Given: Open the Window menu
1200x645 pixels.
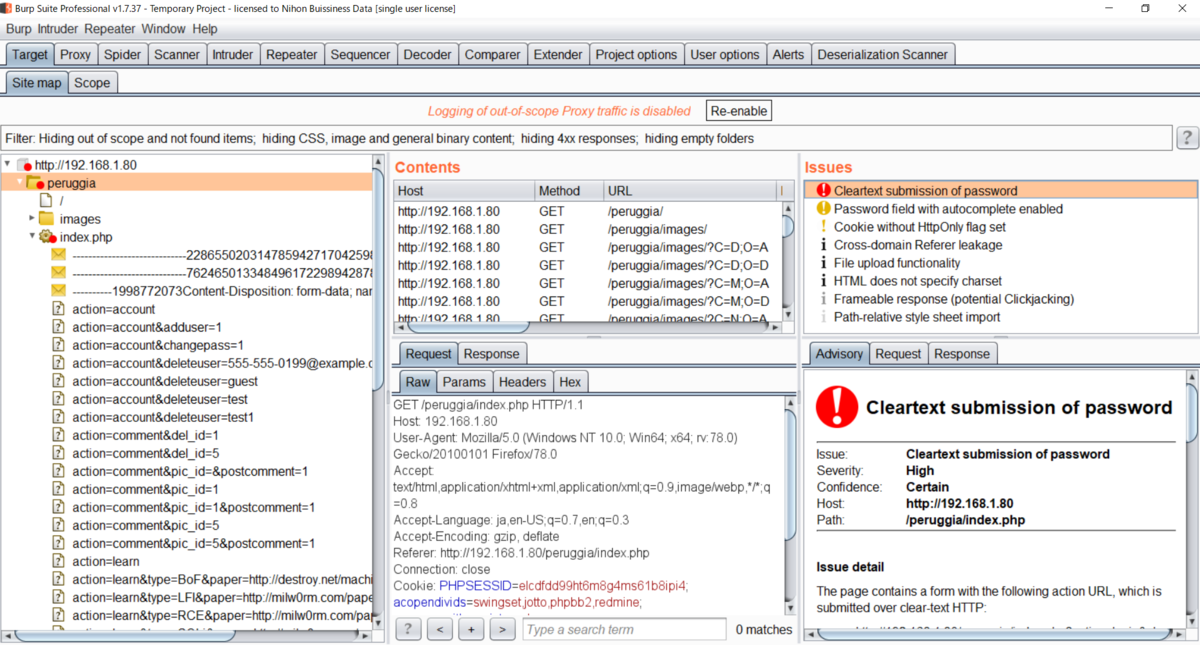Looking at the screenshot, I should coord(163,29).
